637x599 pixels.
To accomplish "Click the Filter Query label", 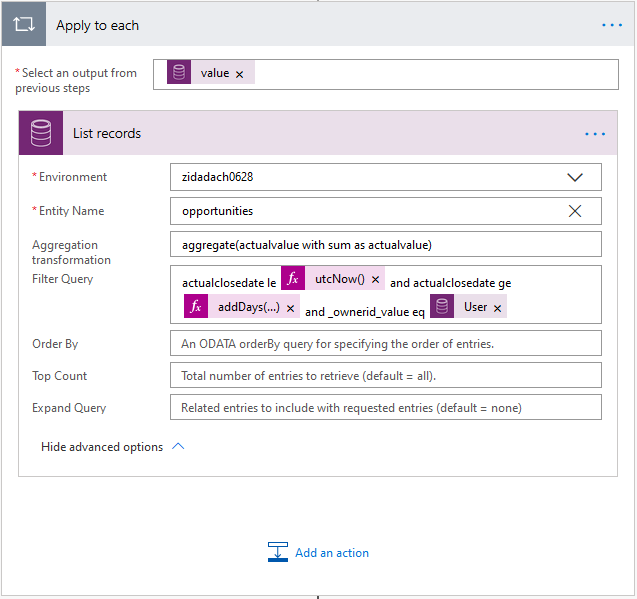I will pyautogui.click(x=63, y=279).
